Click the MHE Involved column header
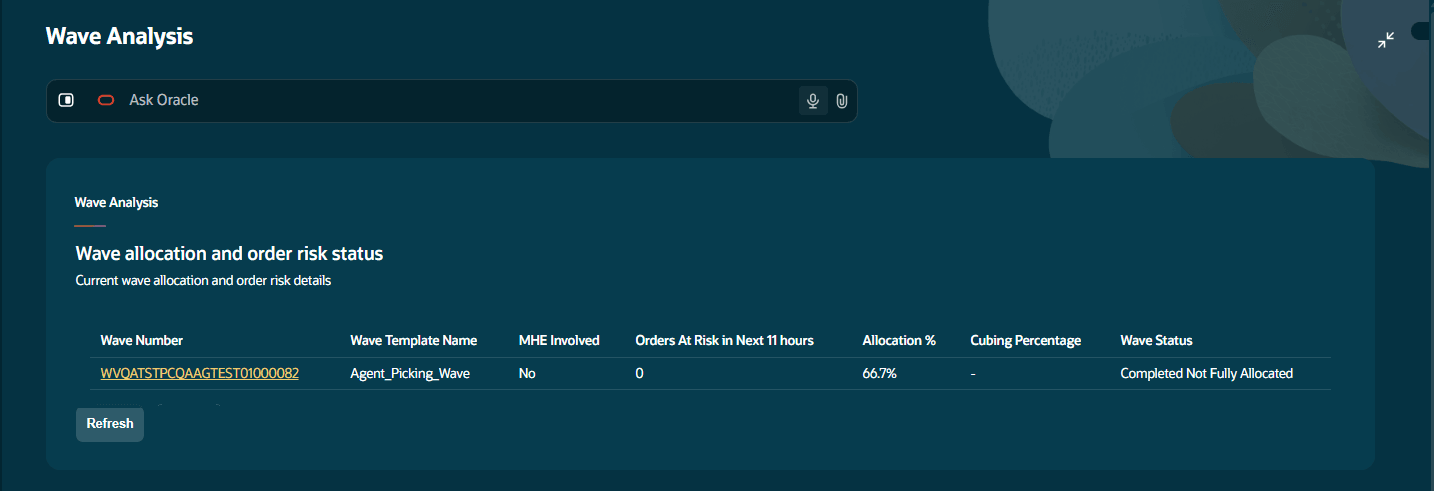 coord(559,340)
